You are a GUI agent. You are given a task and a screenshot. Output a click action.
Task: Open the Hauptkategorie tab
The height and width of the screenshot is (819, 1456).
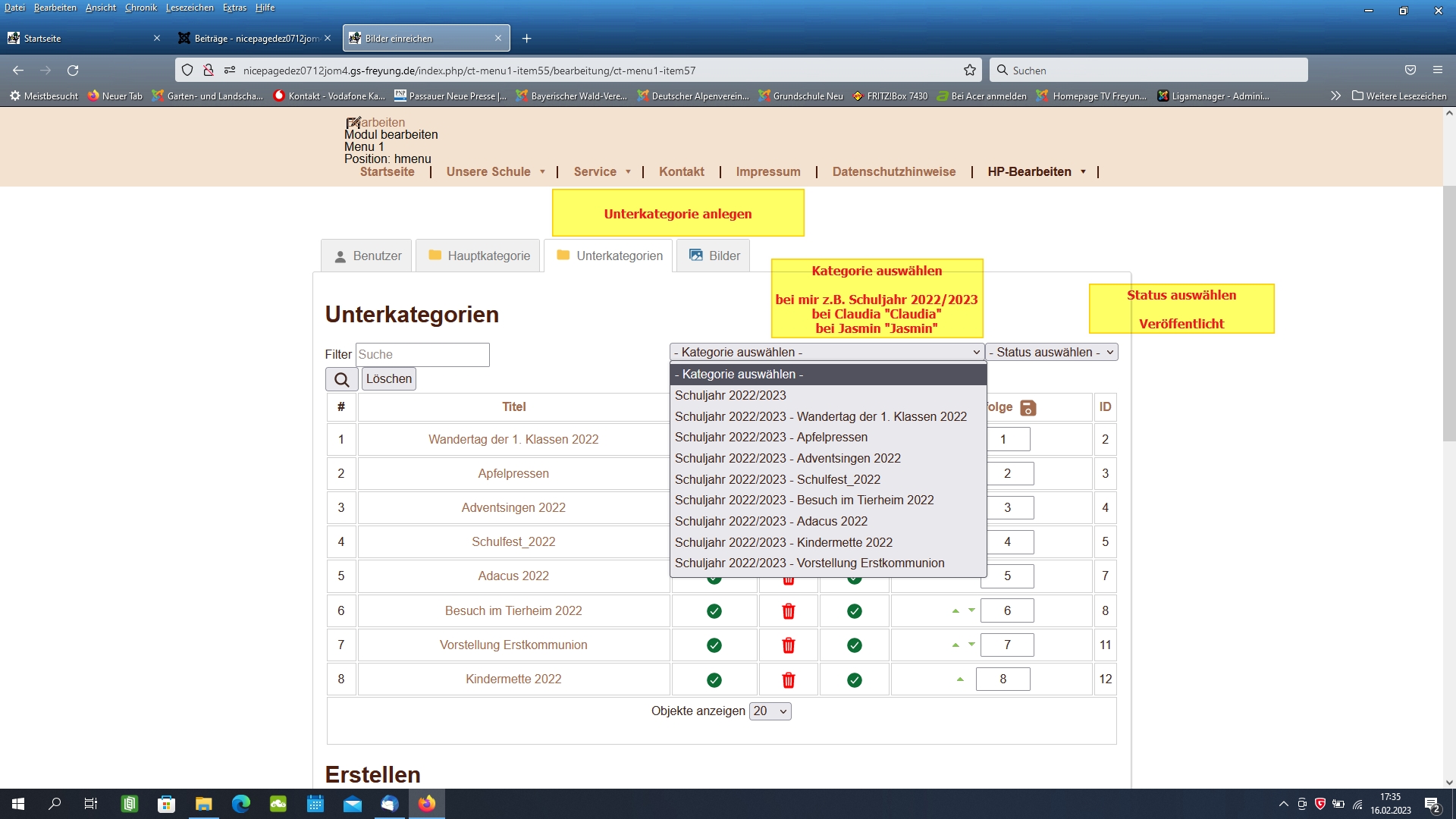click(x=479, y=256)
